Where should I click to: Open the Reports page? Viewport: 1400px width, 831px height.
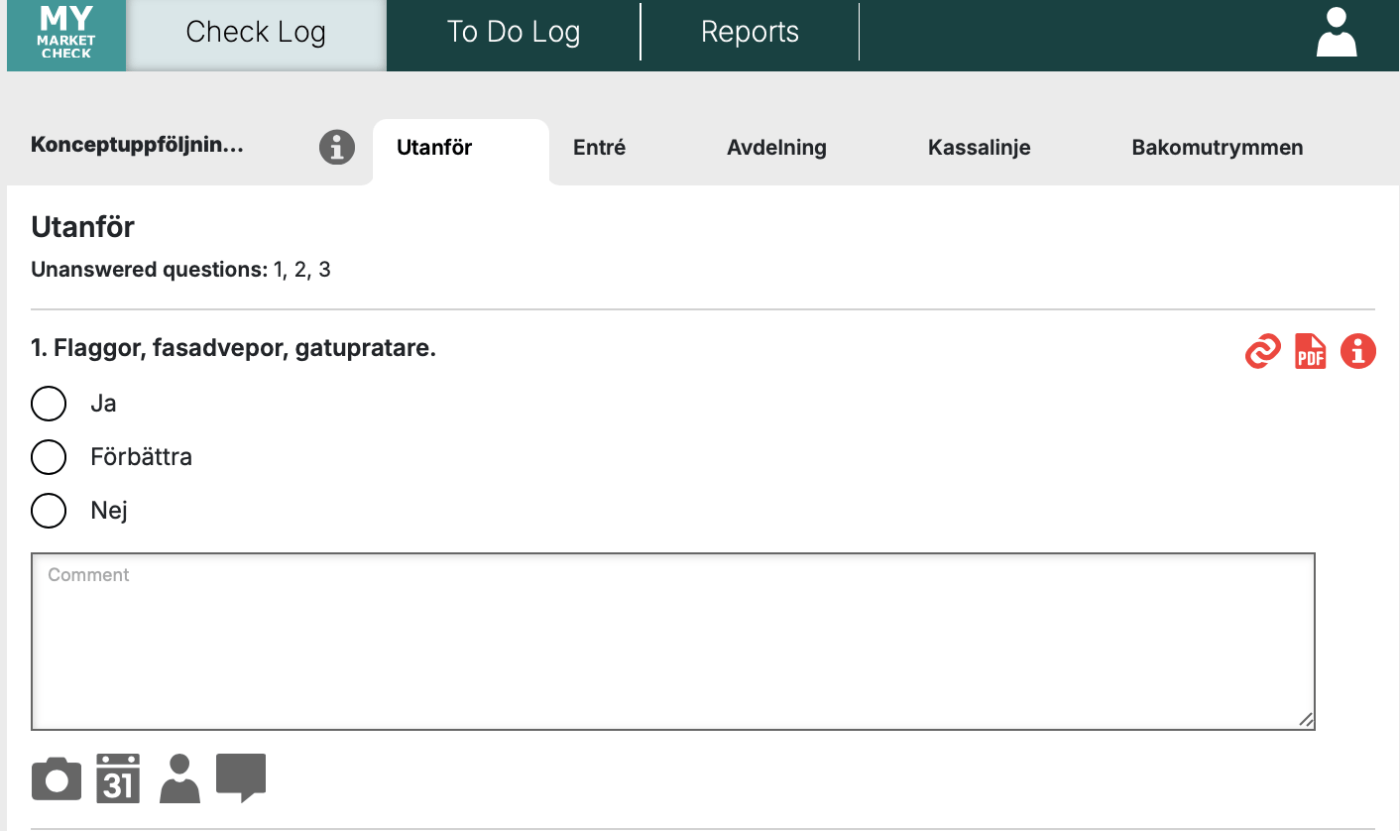749,33
